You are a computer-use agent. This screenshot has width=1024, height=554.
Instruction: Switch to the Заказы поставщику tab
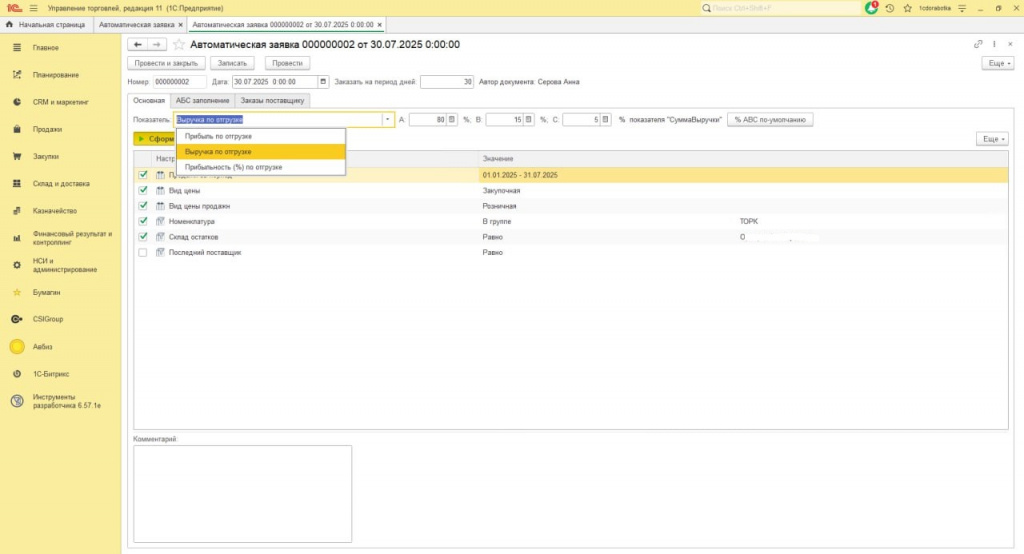272,101
